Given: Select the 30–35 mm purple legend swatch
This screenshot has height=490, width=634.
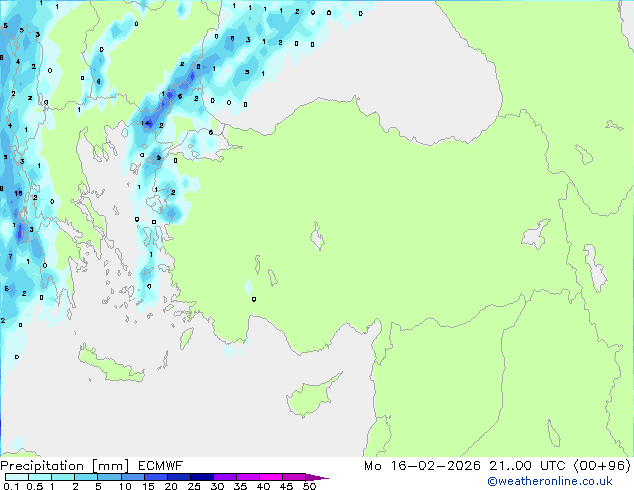Looking at the screenshot, I should point(224,477).
